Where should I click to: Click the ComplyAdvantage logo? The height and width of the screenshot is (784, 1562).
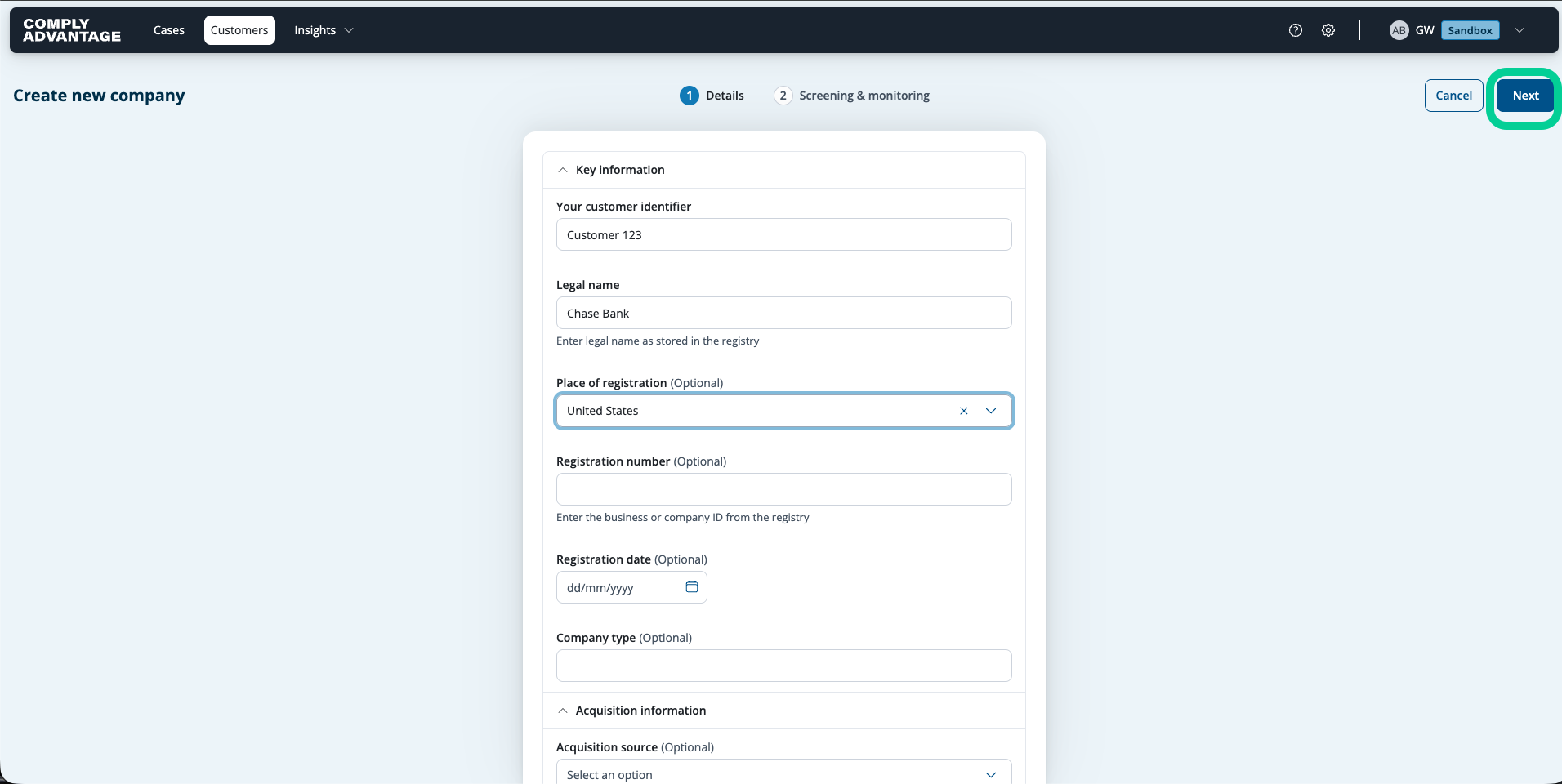click(72, 30)
